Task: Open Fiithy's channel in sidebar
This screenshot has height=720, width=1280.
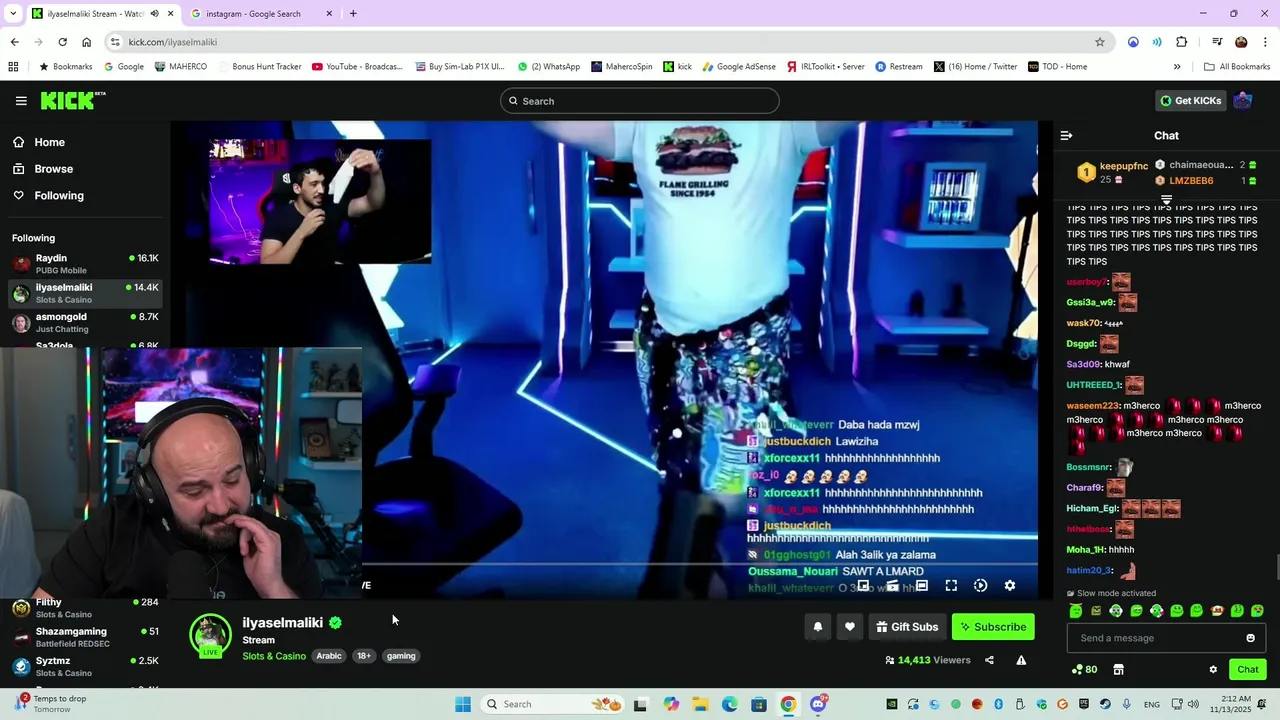Action: (x=85, y=608)
